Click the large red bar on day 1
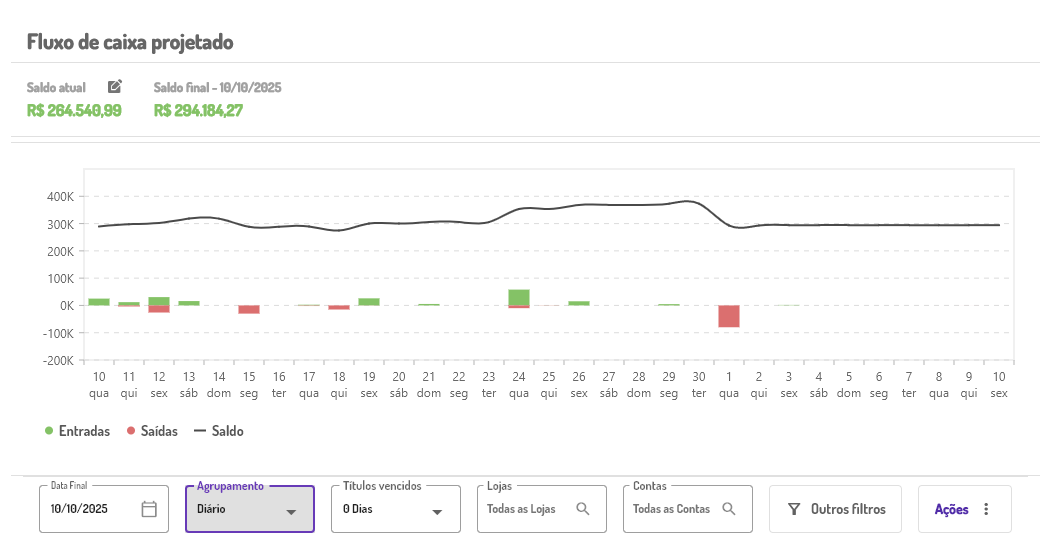 click(x=729, y=316)
